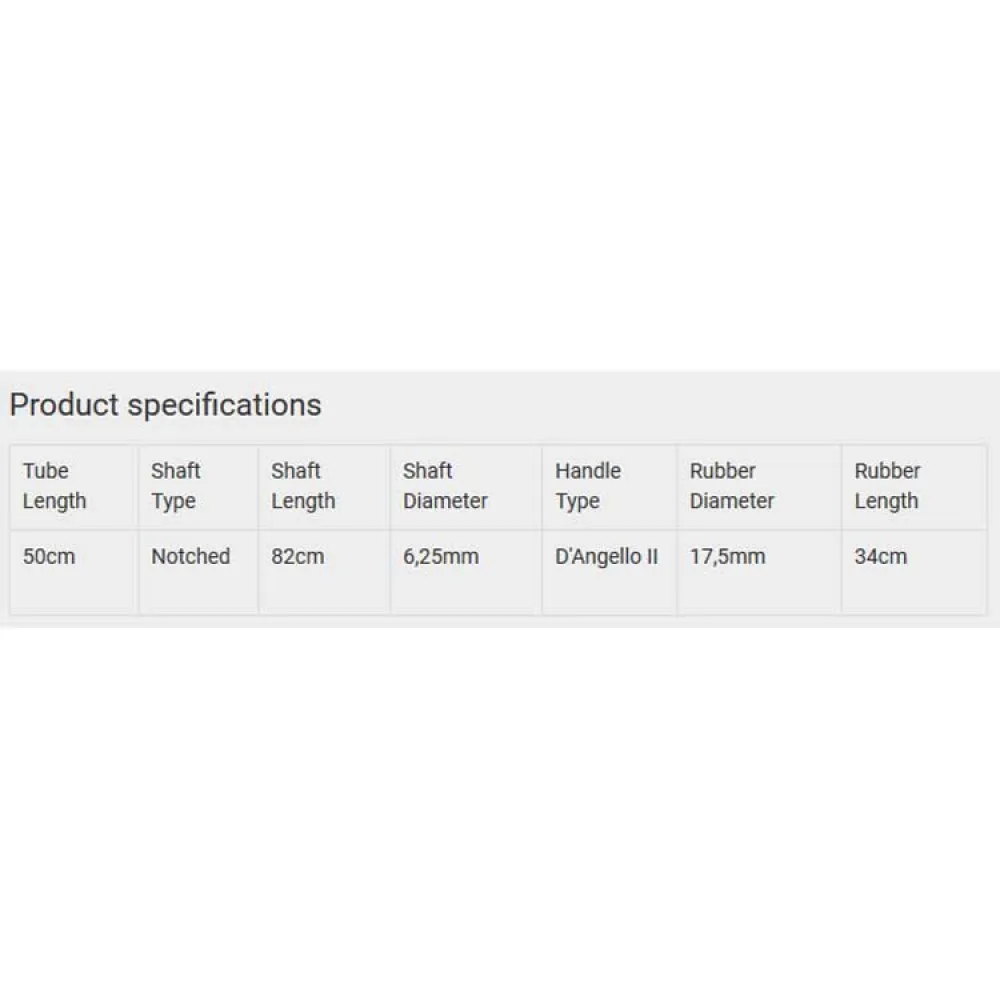
Task: Click the 'Shaft Type' header cell
Action: pyautogui.click(x=175, y=486)
